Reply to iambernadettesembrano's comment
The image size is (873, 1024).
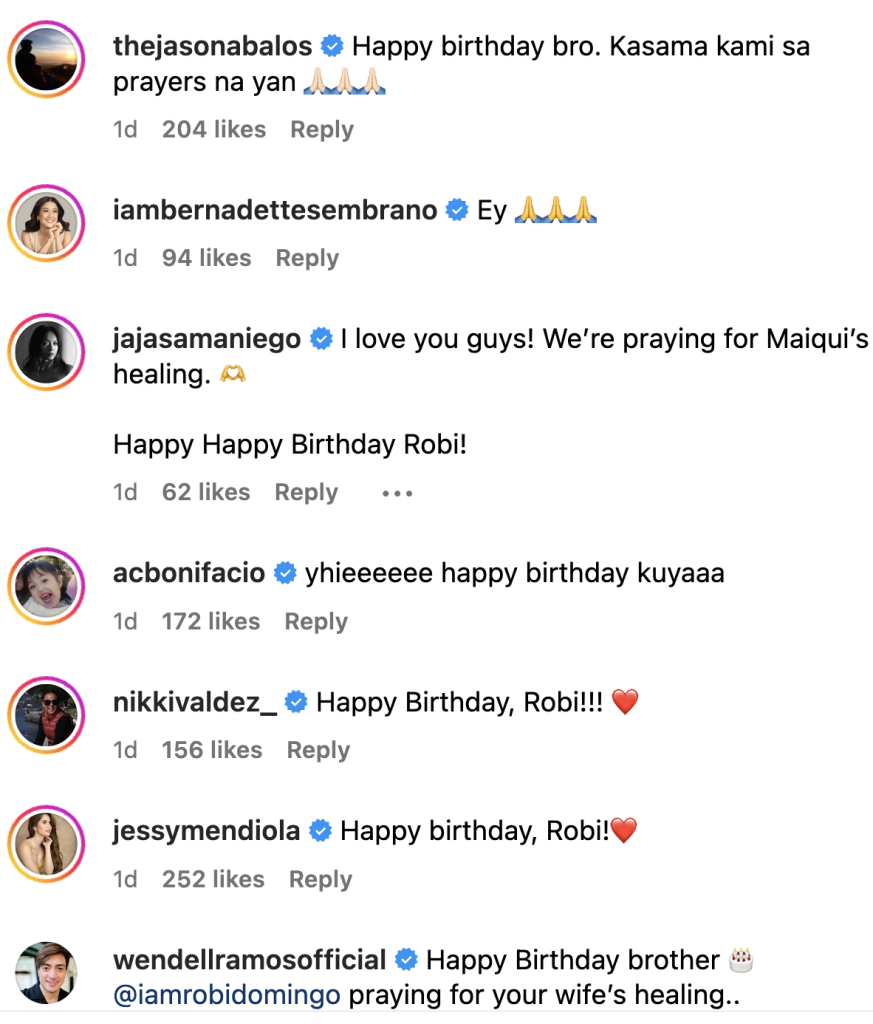[307, 258]
